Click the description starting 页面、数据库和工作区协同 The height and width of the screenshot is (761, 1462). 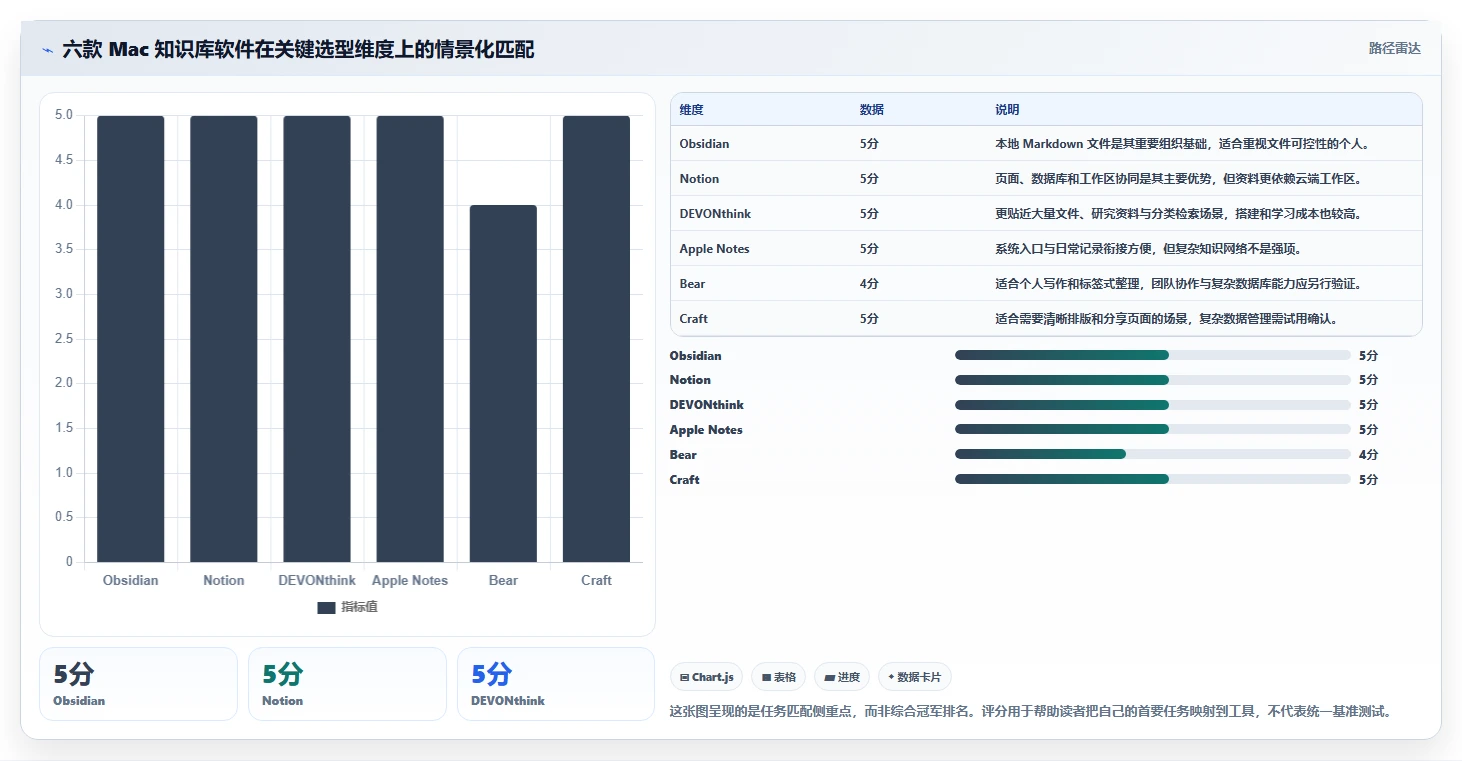[1178, 179]
